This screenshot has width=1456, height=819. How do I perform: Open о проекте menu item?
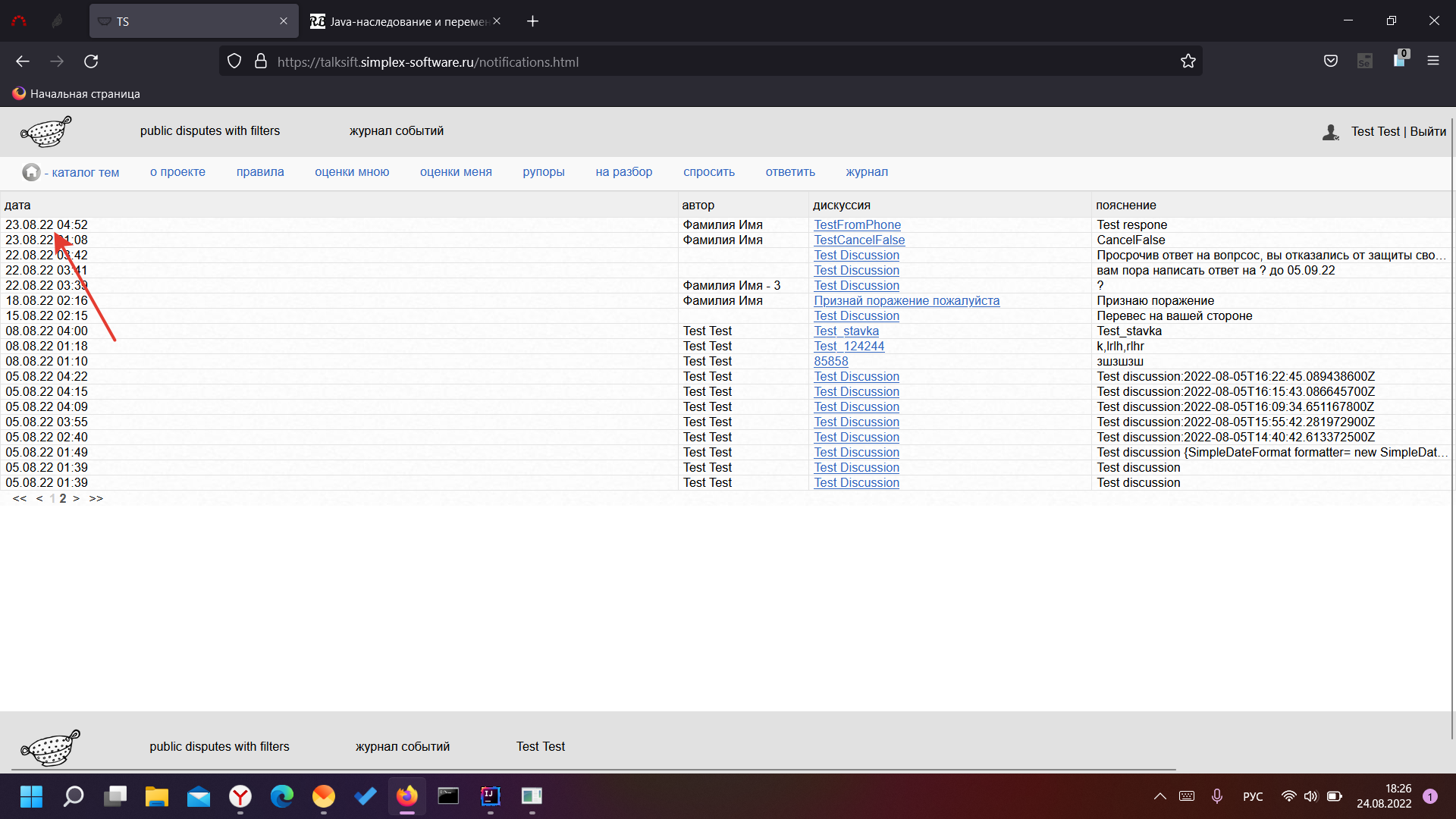pyautogui.click(x=177, y=172)
